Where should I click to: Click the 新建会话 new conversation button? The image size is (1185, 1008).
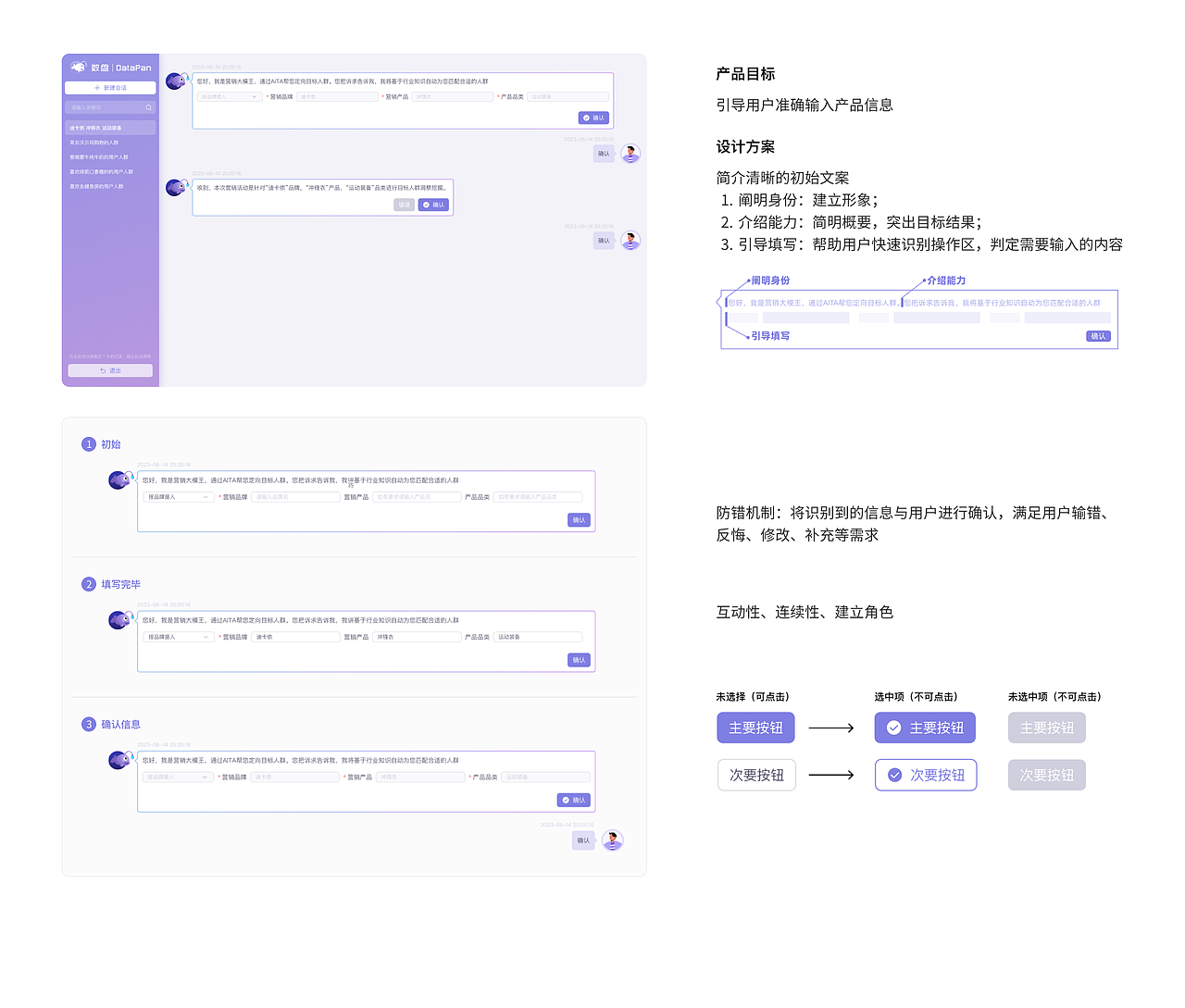(110, 88)
